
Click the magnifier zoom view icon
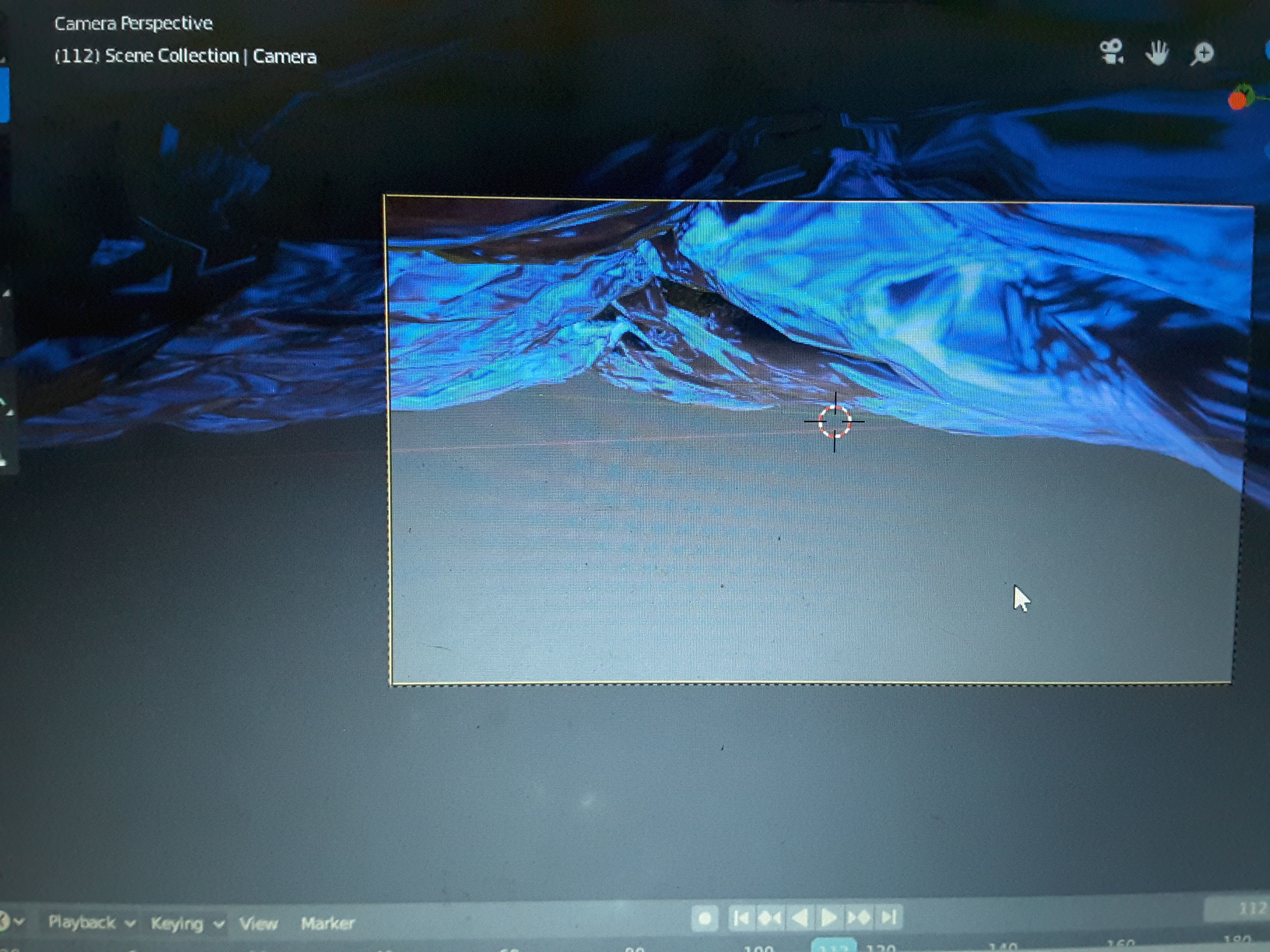1202,54
